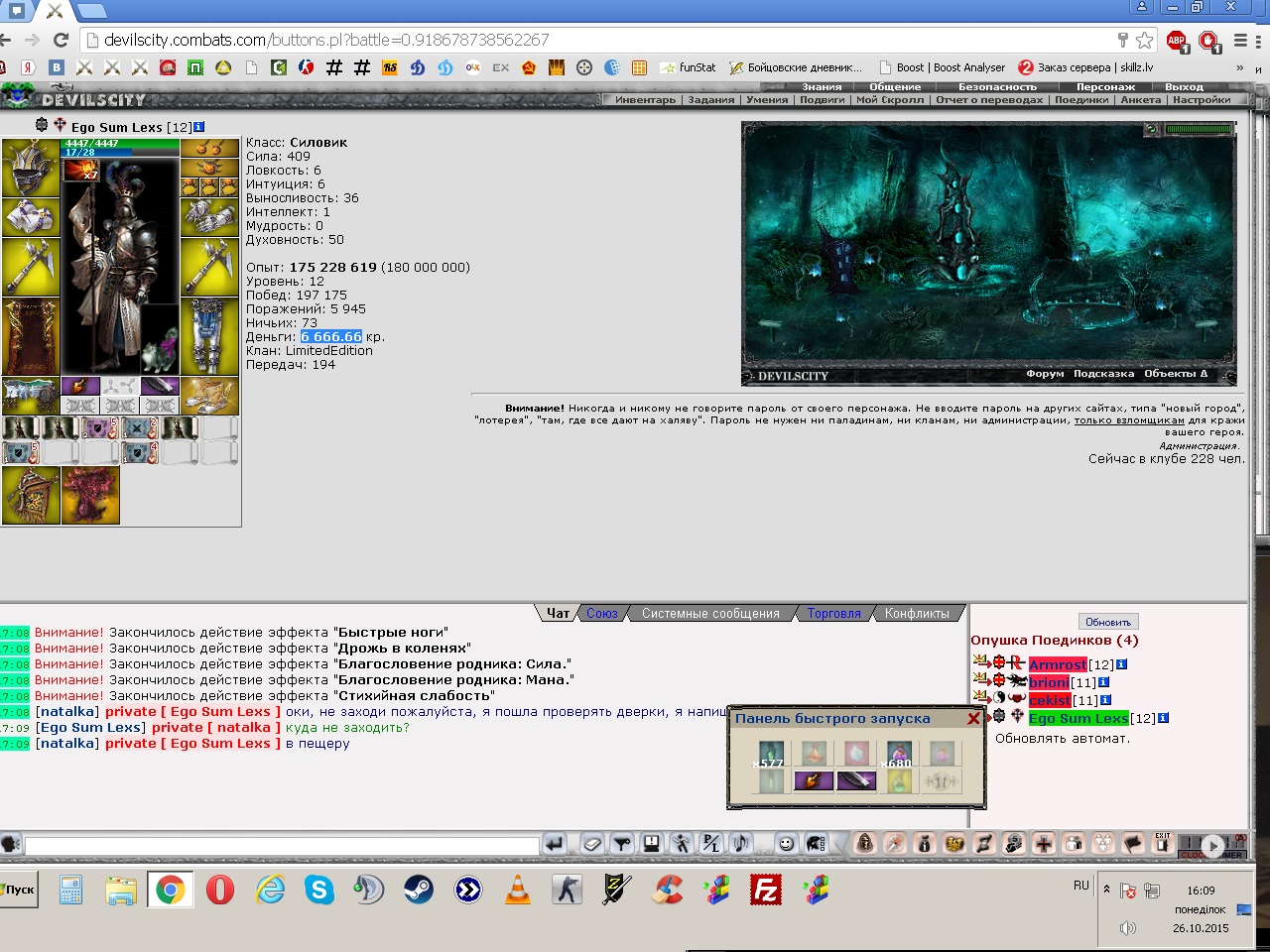Screen dimensions: 1270x952
Task: Use the fiery scroll quick slot
Action: [x=814, y=780]
